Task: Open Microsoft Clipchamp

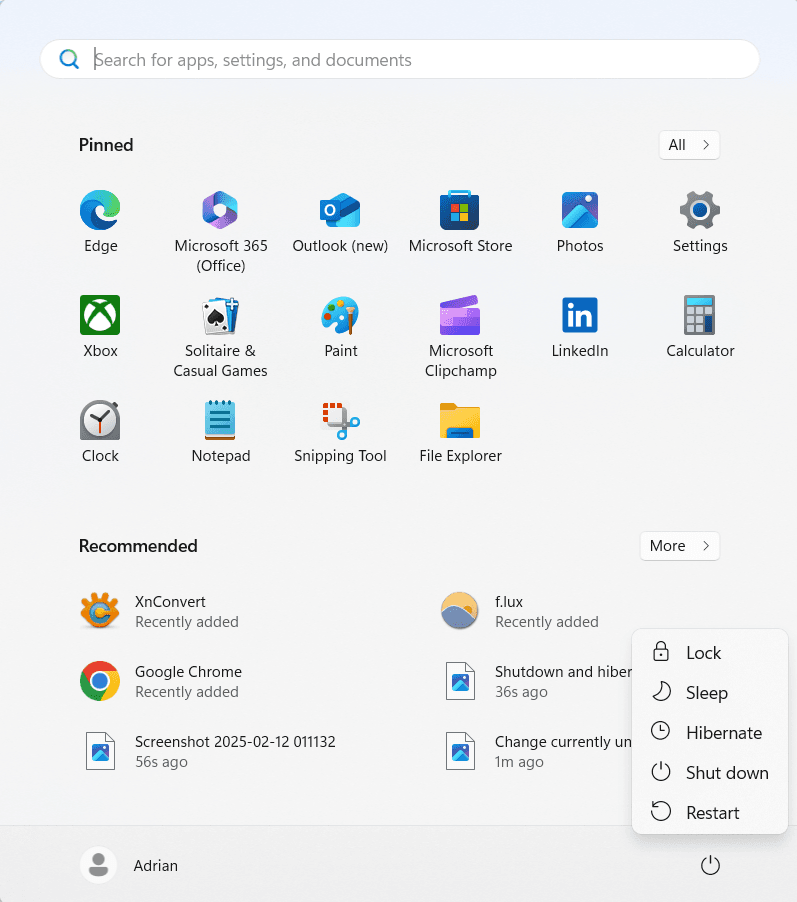Action: click(460, 336)
